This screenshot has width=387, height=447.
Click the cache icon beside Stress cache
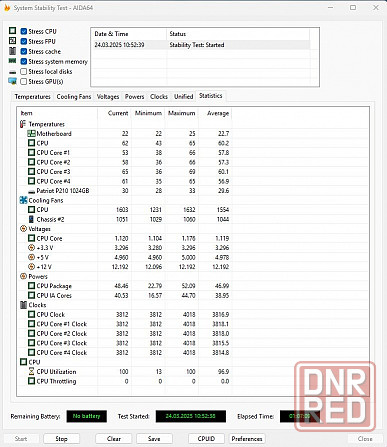[12, 51]
